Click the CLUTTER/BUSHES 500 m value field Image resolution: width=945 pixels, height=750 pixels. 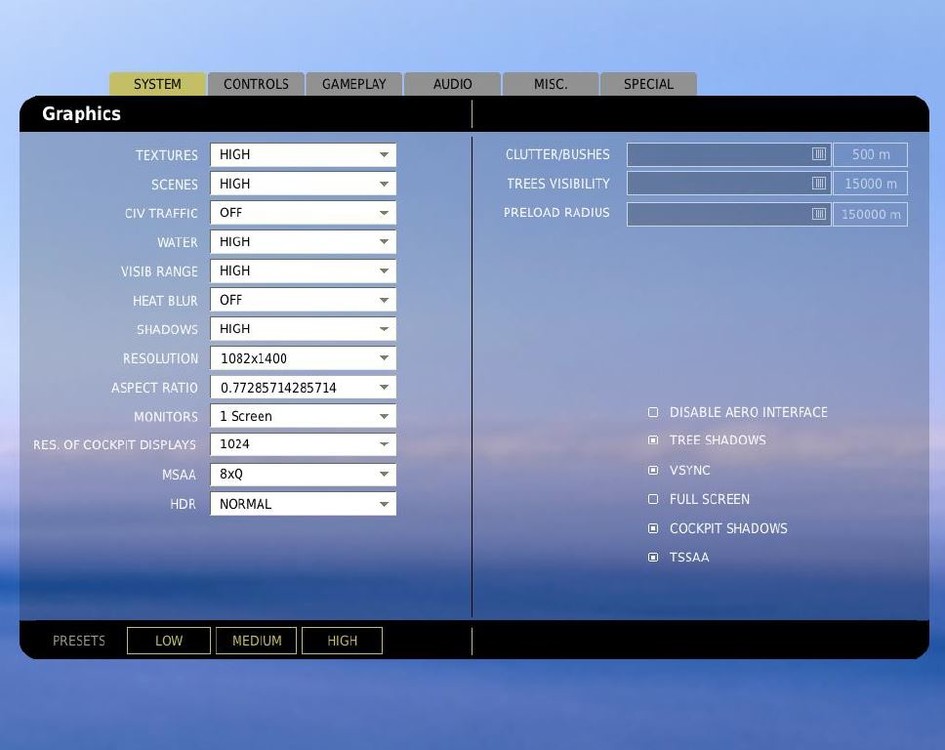click(870, 155)
